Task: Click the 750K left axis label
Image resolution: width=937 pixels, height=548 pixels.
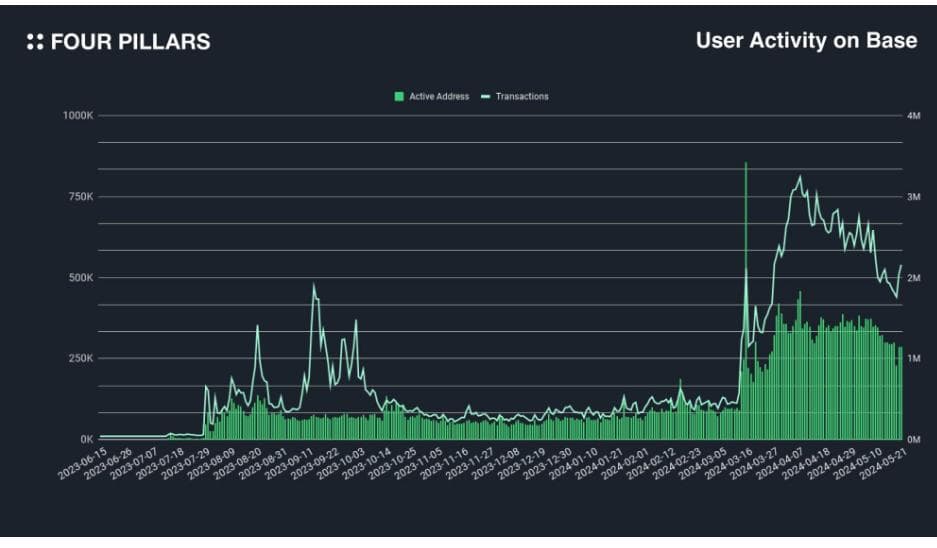Action: 79,197
